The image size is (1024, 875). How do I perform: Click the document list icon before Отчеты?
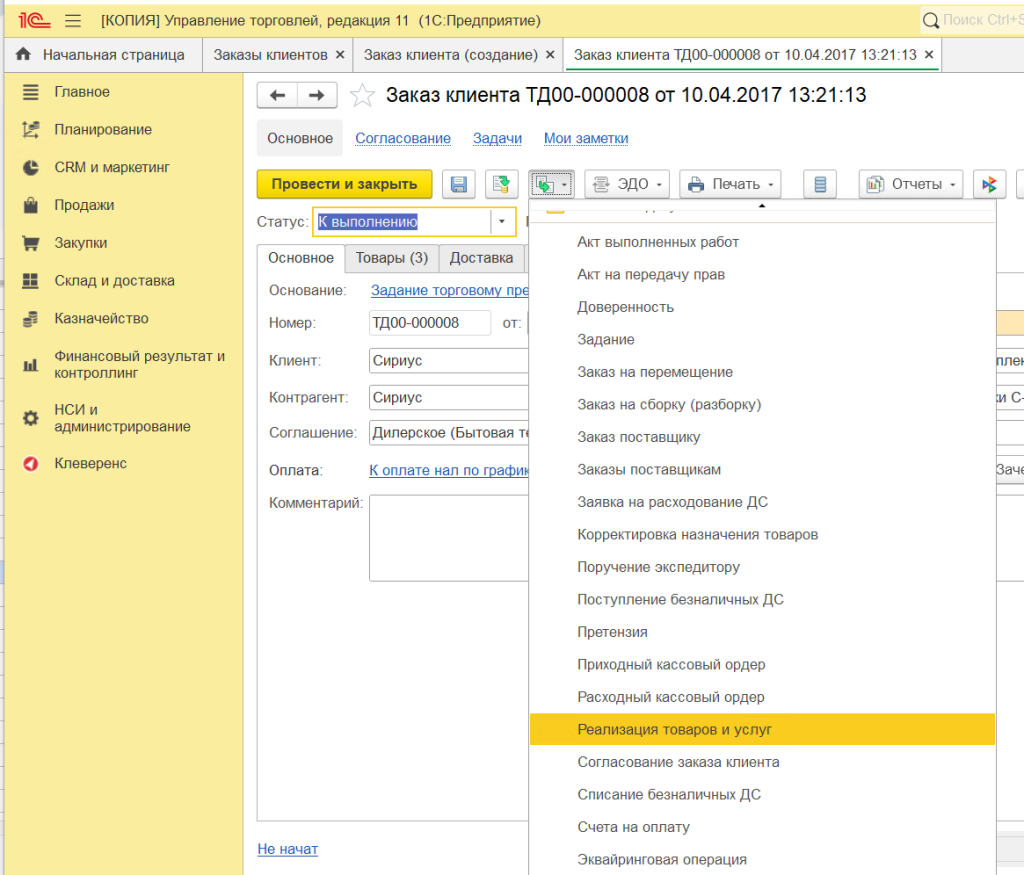pyautogui.click(x=820, y=184)
